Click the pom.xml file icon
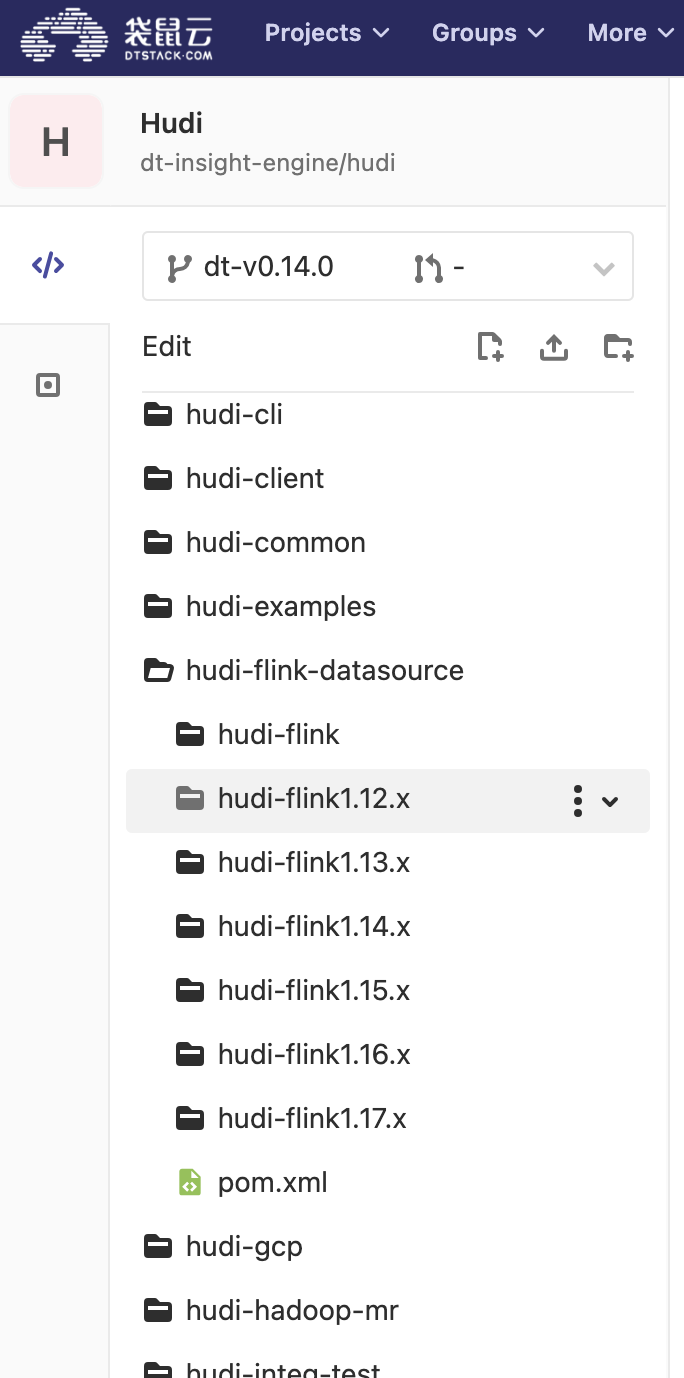Screen dimensions: 684x1378 point(190,1183)
